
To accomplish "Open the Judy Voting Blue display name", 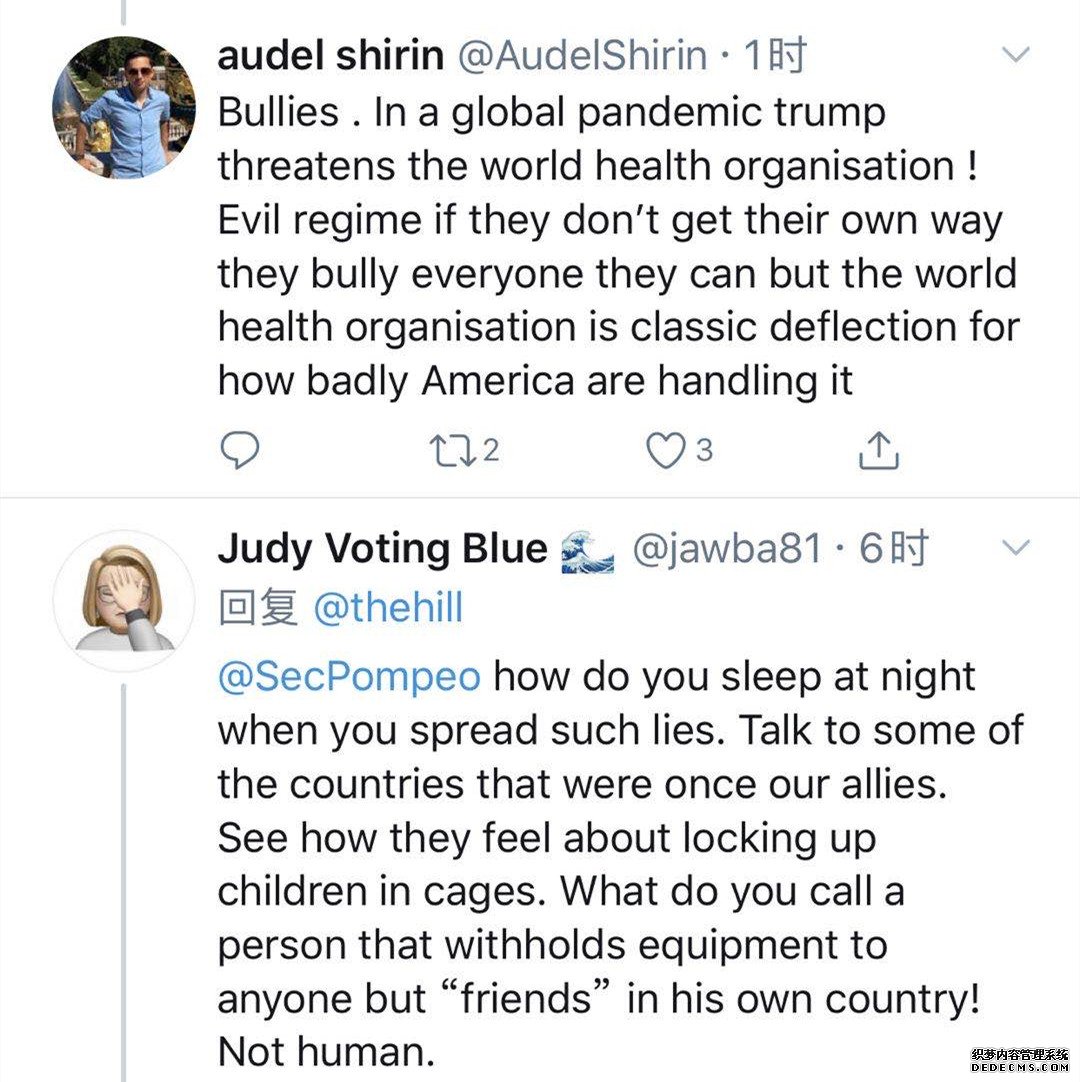I will [x=382, y=548].
